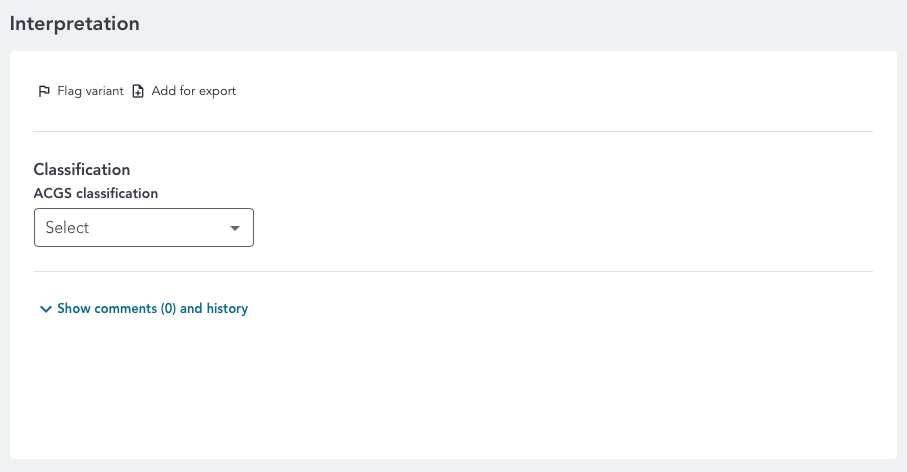
Task: Mark the variant for export with the plus-document icon
Action: tap(139, 91)
